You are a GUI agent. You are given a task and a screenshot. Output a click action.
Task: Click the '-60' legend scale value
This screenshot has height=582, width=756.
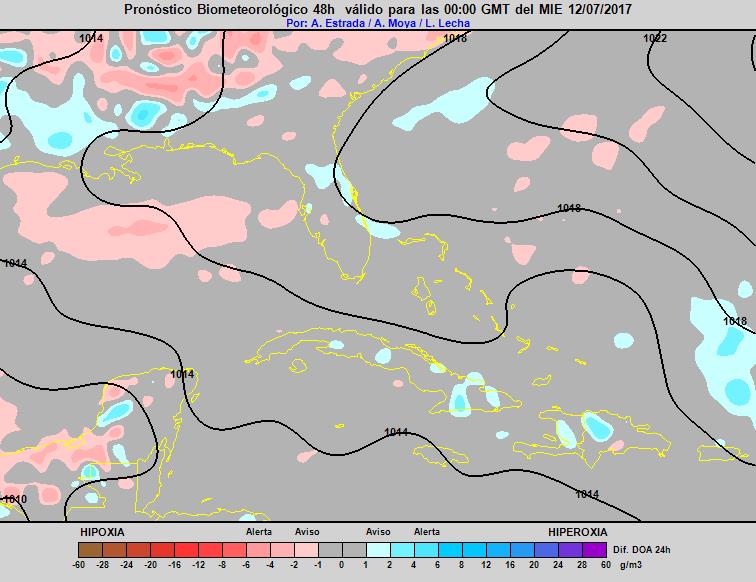79,565
